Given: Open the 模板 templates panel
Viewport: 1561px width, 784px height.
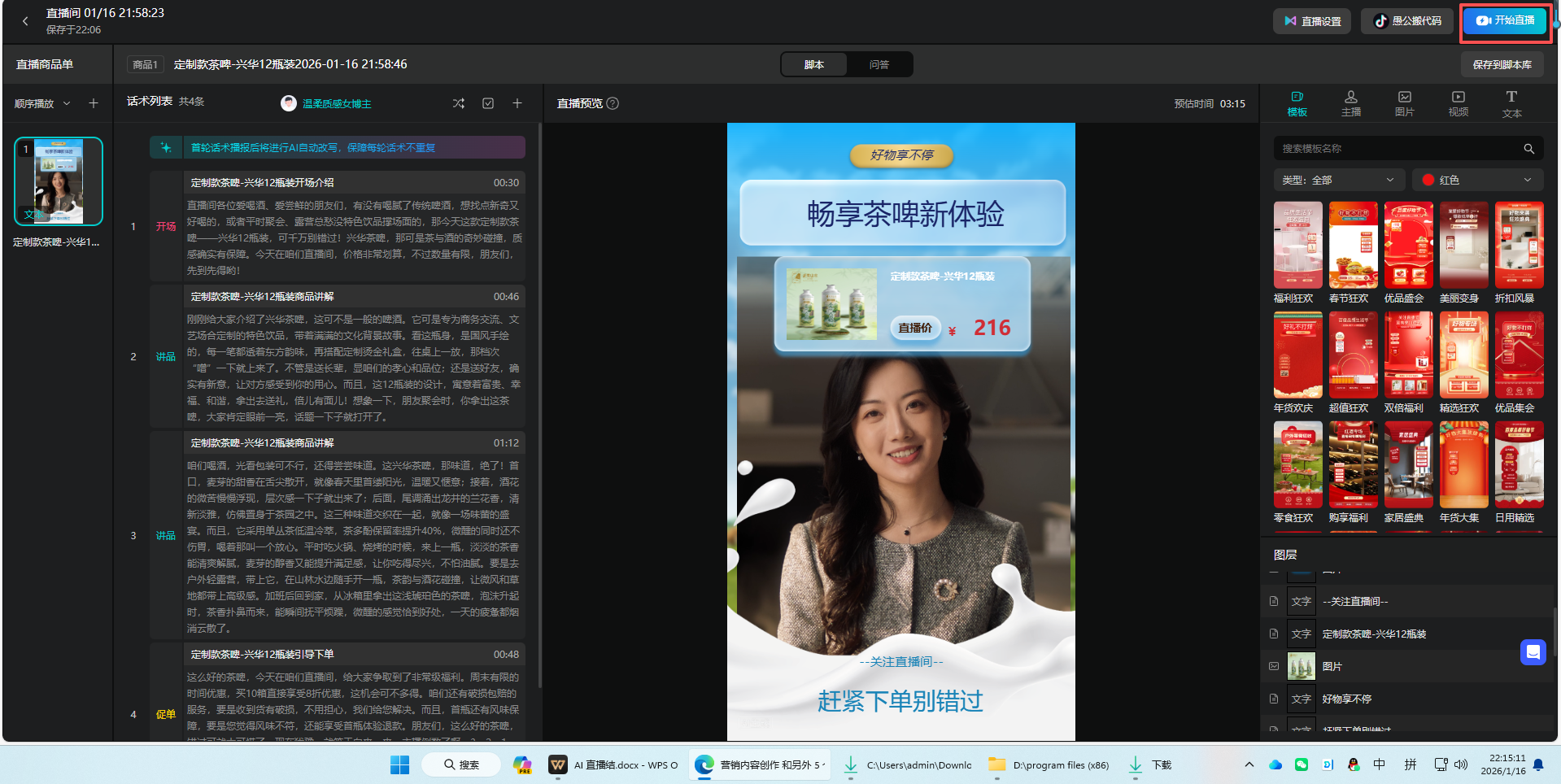Looking at the screenshot, I should (x=1297, y=103).
